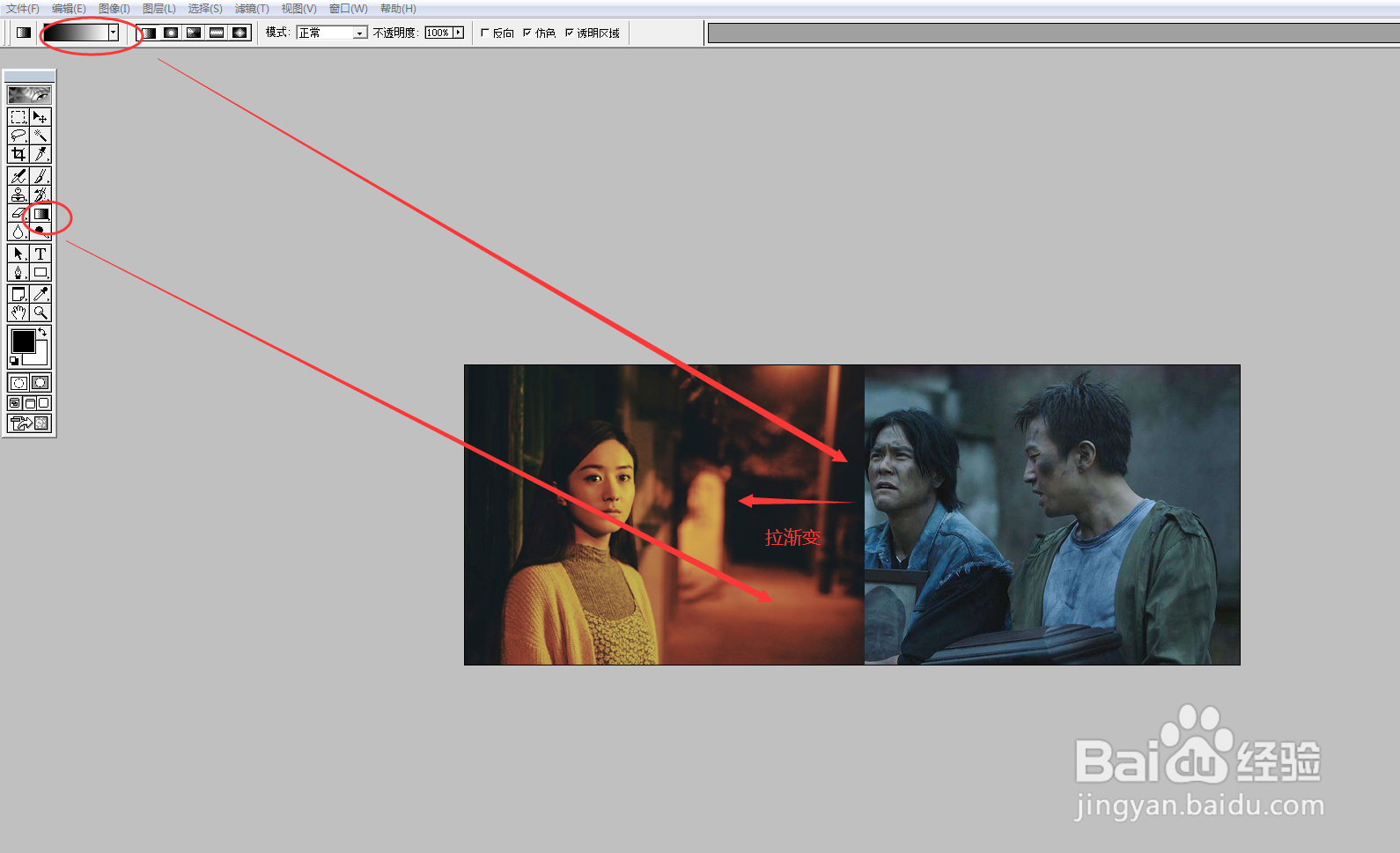Open the 帮助(H) menu

398,9
